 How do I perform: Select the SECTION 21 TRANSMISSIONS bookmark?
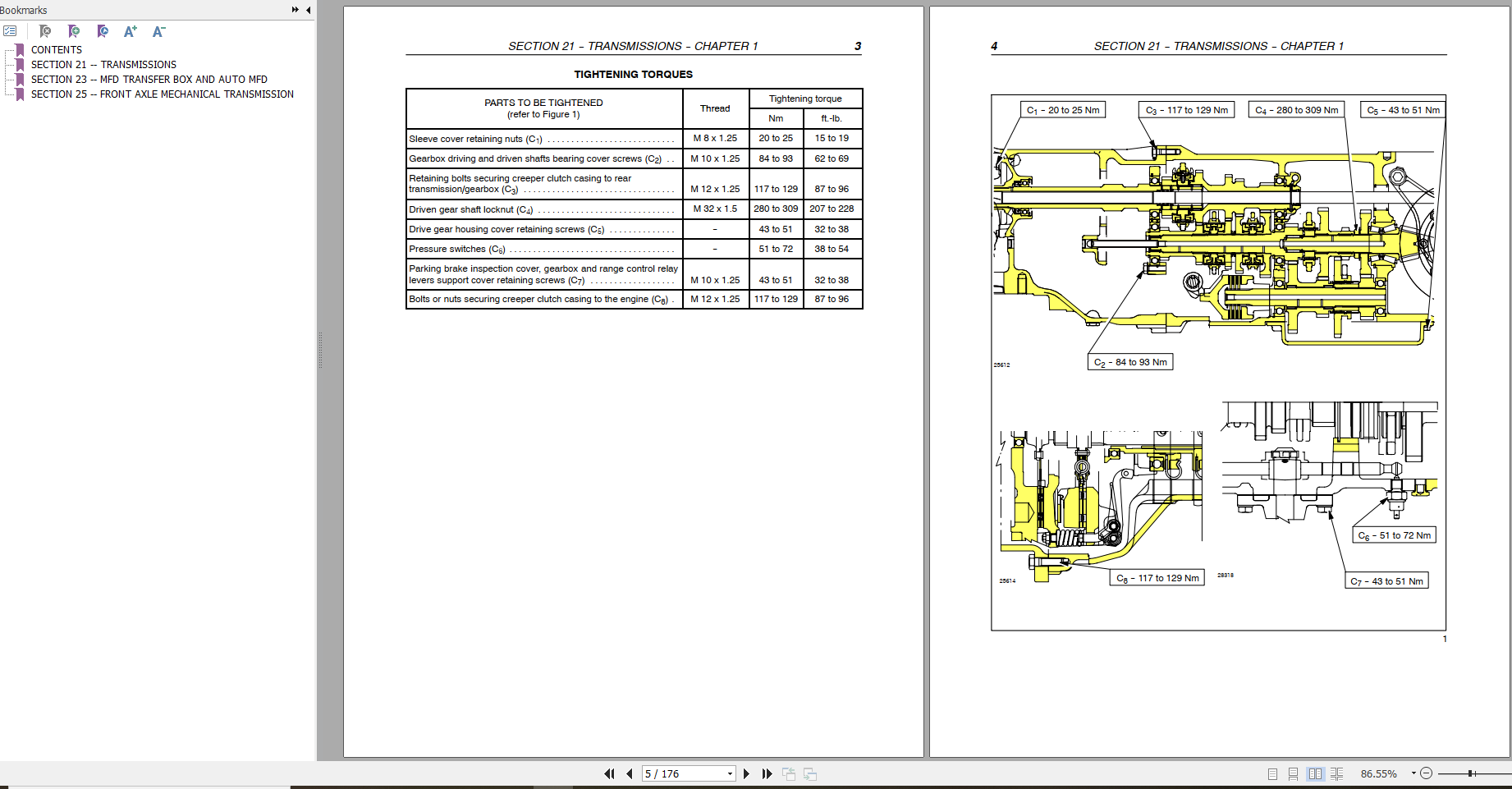(103, 64)
